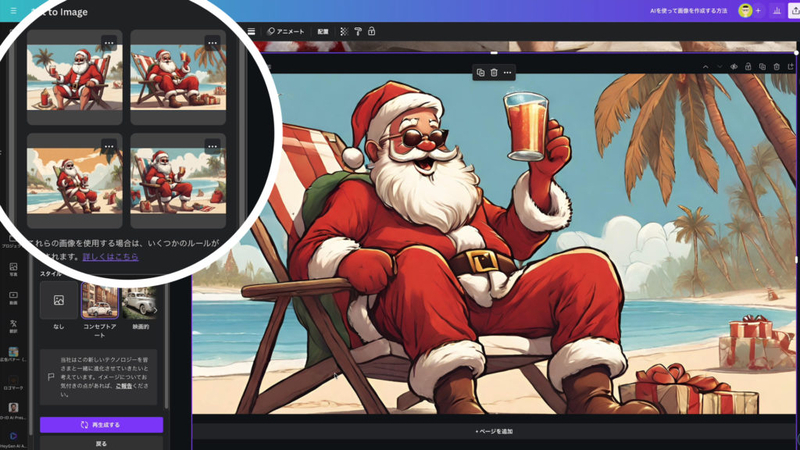Click the design title AIを使って画像を作成する方法
800x450 pixels.
coord(688,11)
